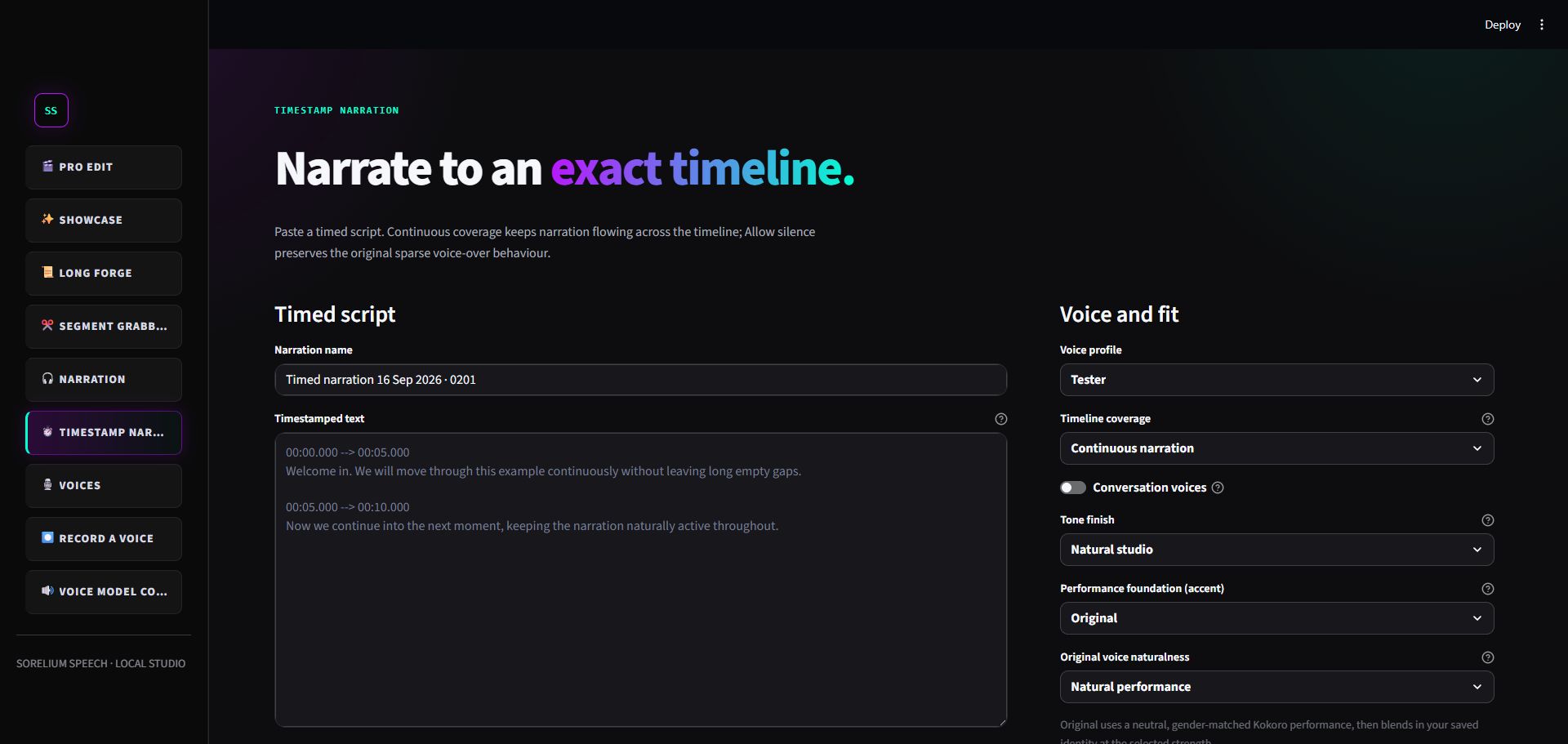Viewport: 1568px width, 744px height.
Task: Show help for Performance foundation accent
Action: 1487,589
